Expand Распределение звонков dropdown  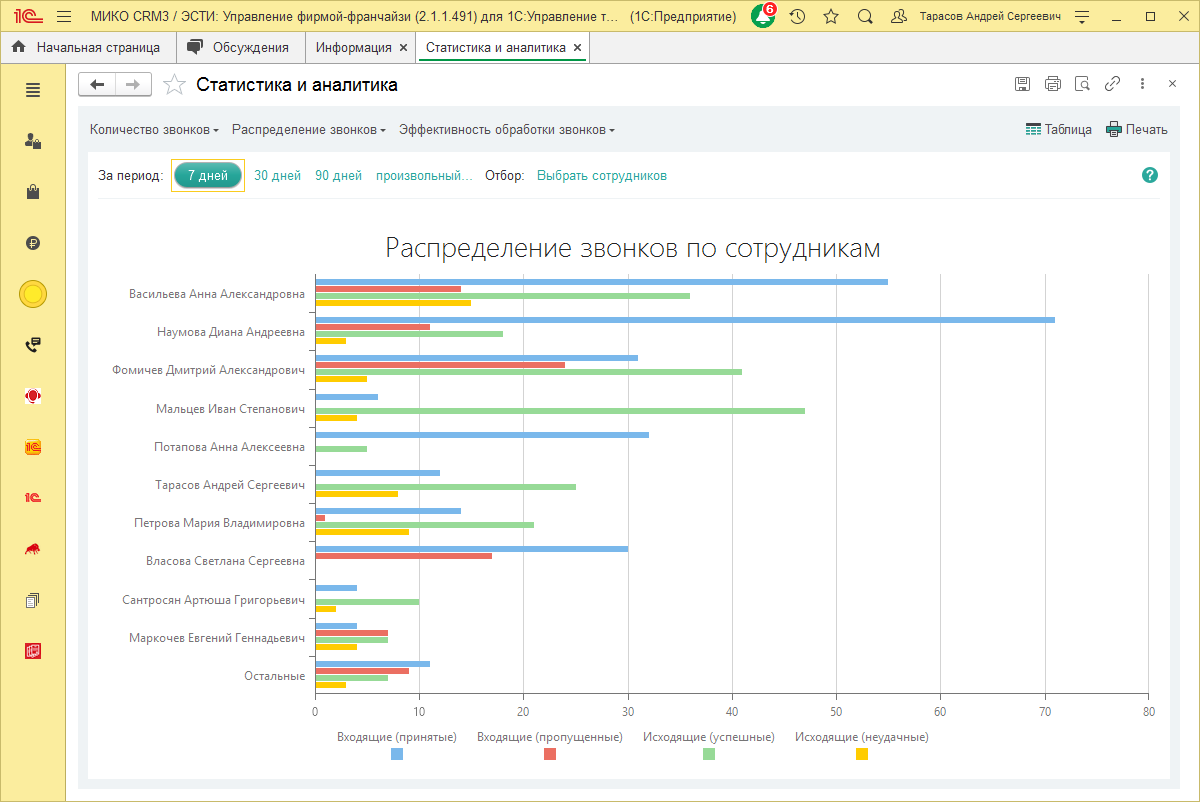click(x=309, y=130)
